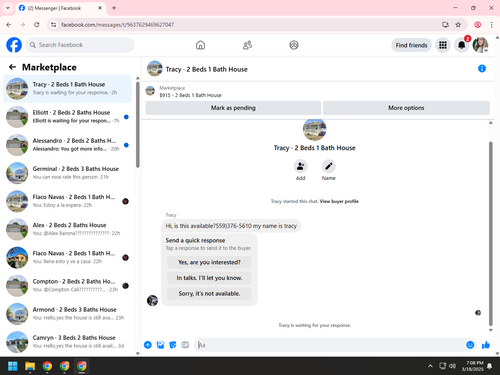Edit the chat name with pencil icon
The height and width of the screenshot is (375, 500).
[328, 166]
